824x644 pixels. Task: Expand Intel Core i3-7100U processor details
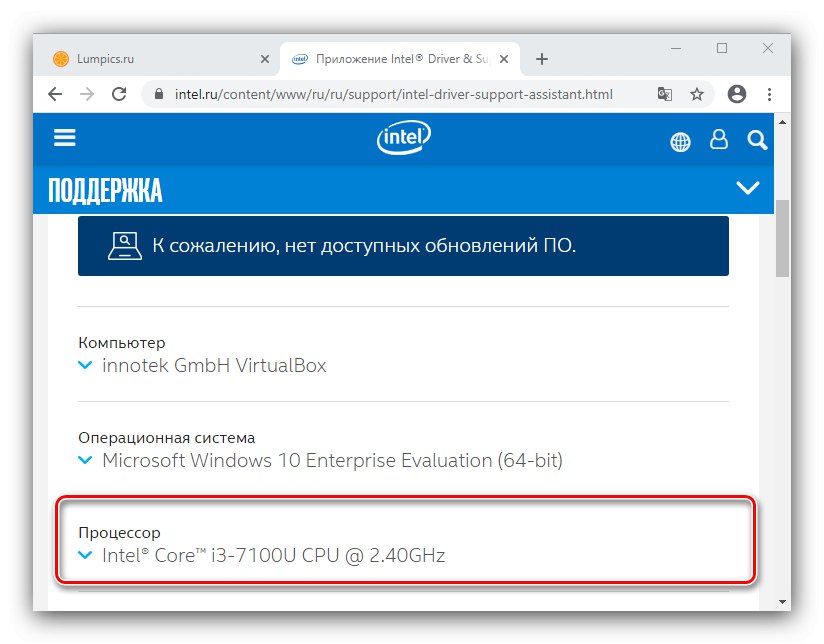click(86, 556)
